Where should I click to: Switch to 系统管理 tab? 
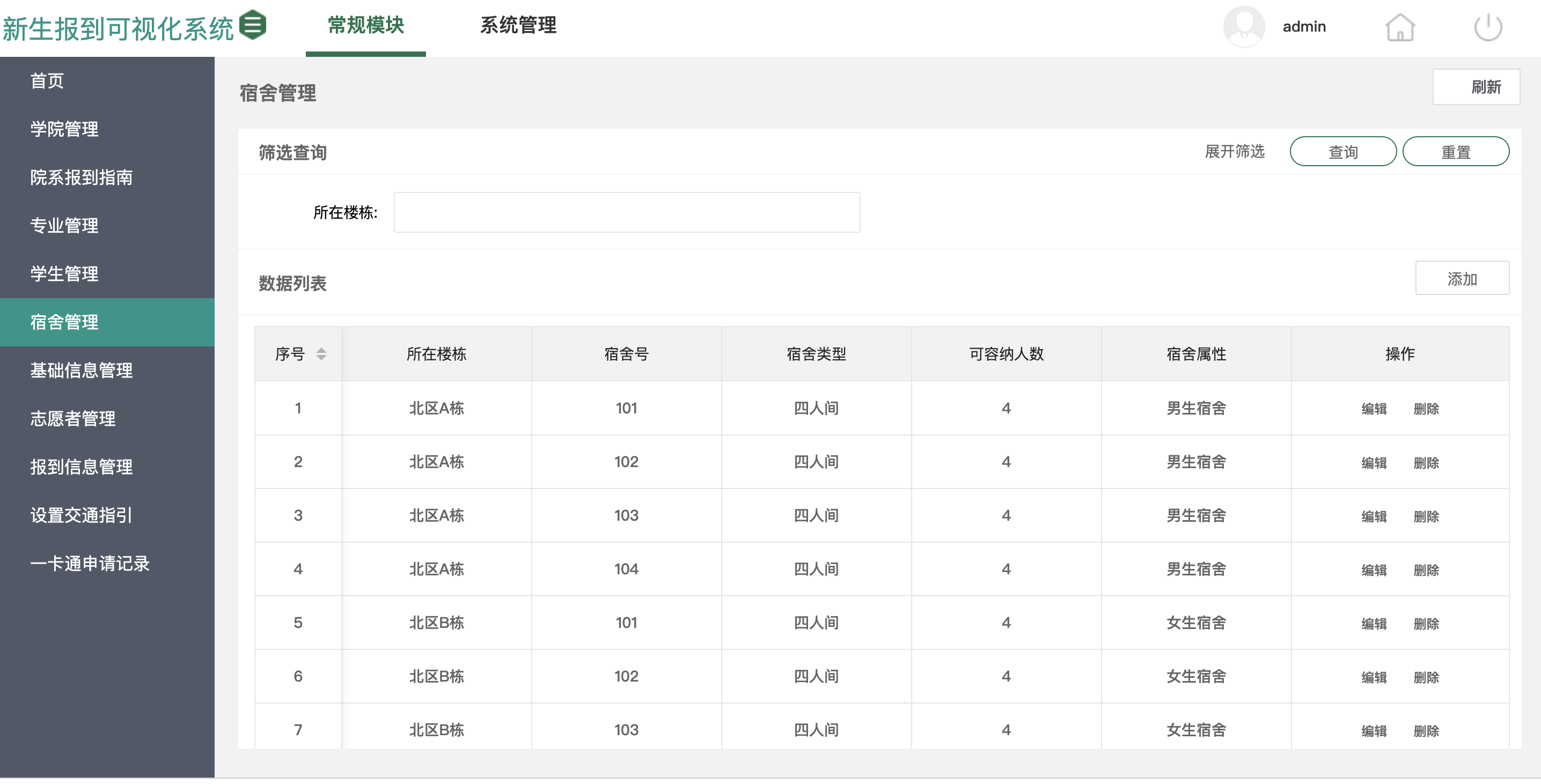point(518,26)
